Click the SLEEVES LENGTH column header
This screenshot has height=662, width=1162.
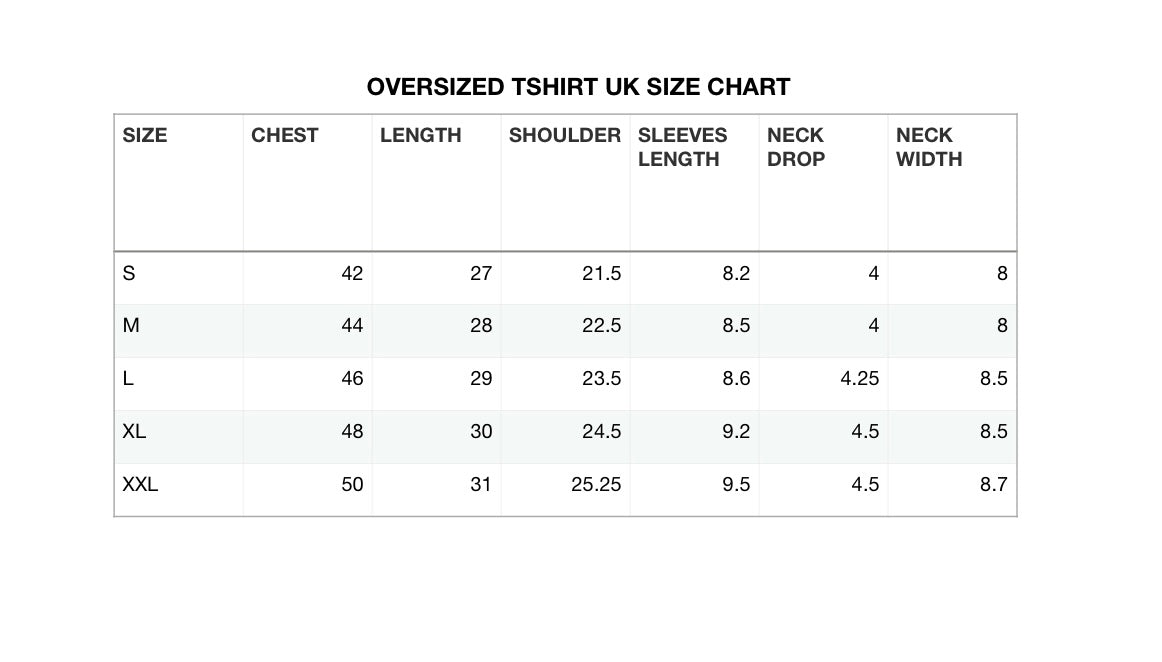[x=683, y=147]
